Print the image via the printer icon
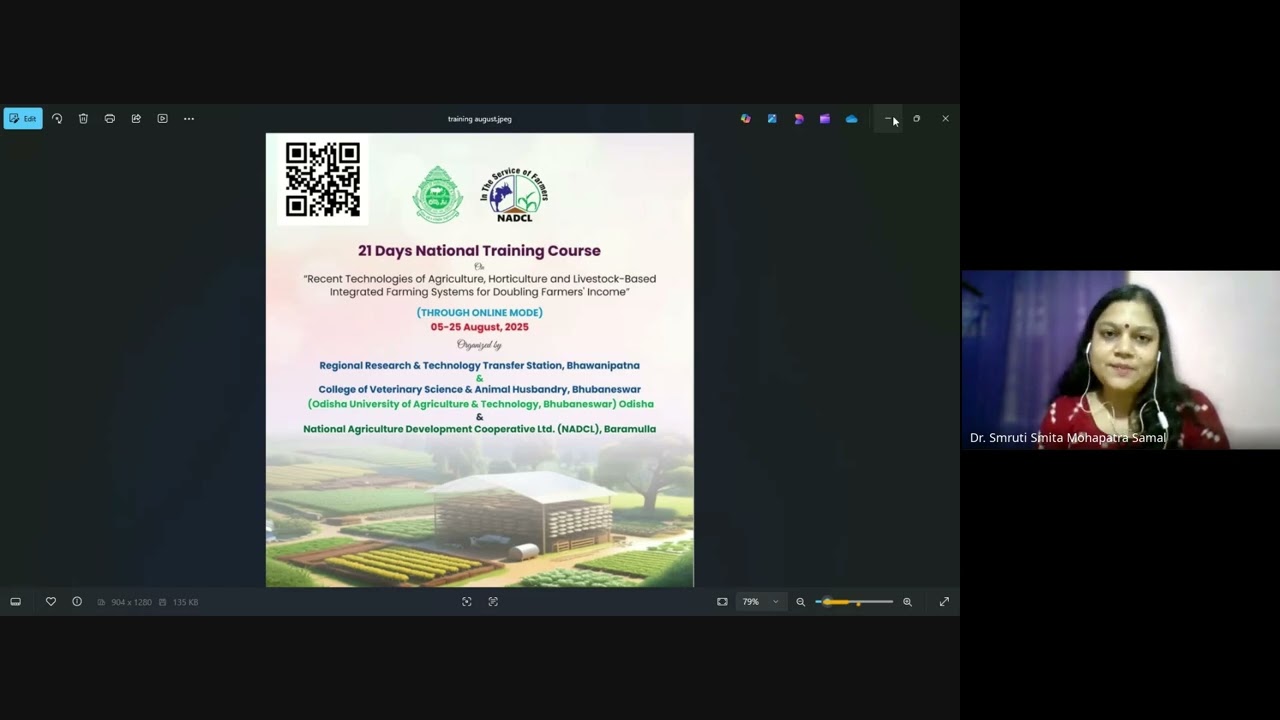The height and width of the screenshot is (720, 1280). click(110, 118)
